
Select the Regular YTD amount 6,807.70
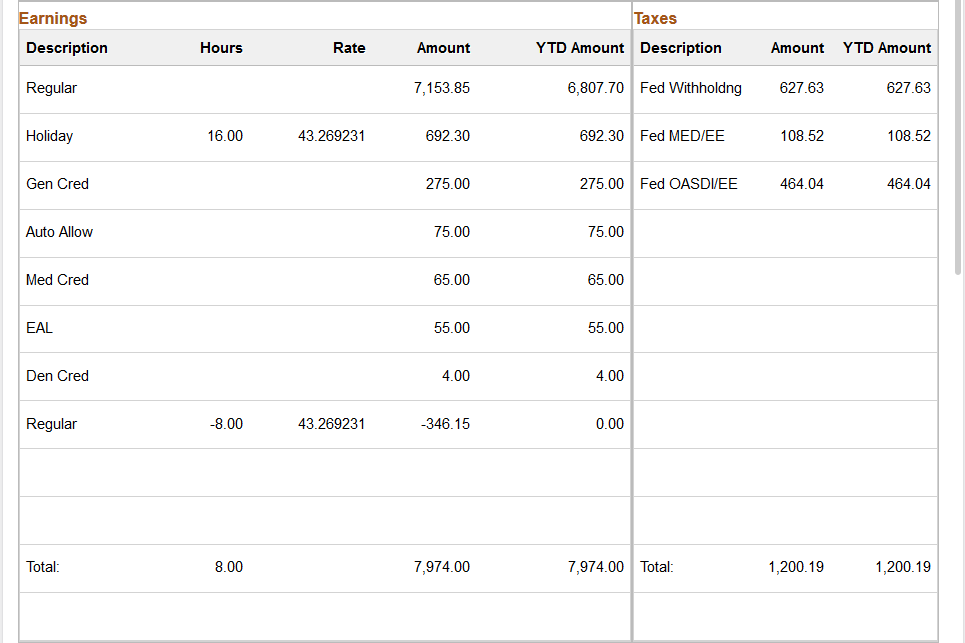(x=596, y=88)
